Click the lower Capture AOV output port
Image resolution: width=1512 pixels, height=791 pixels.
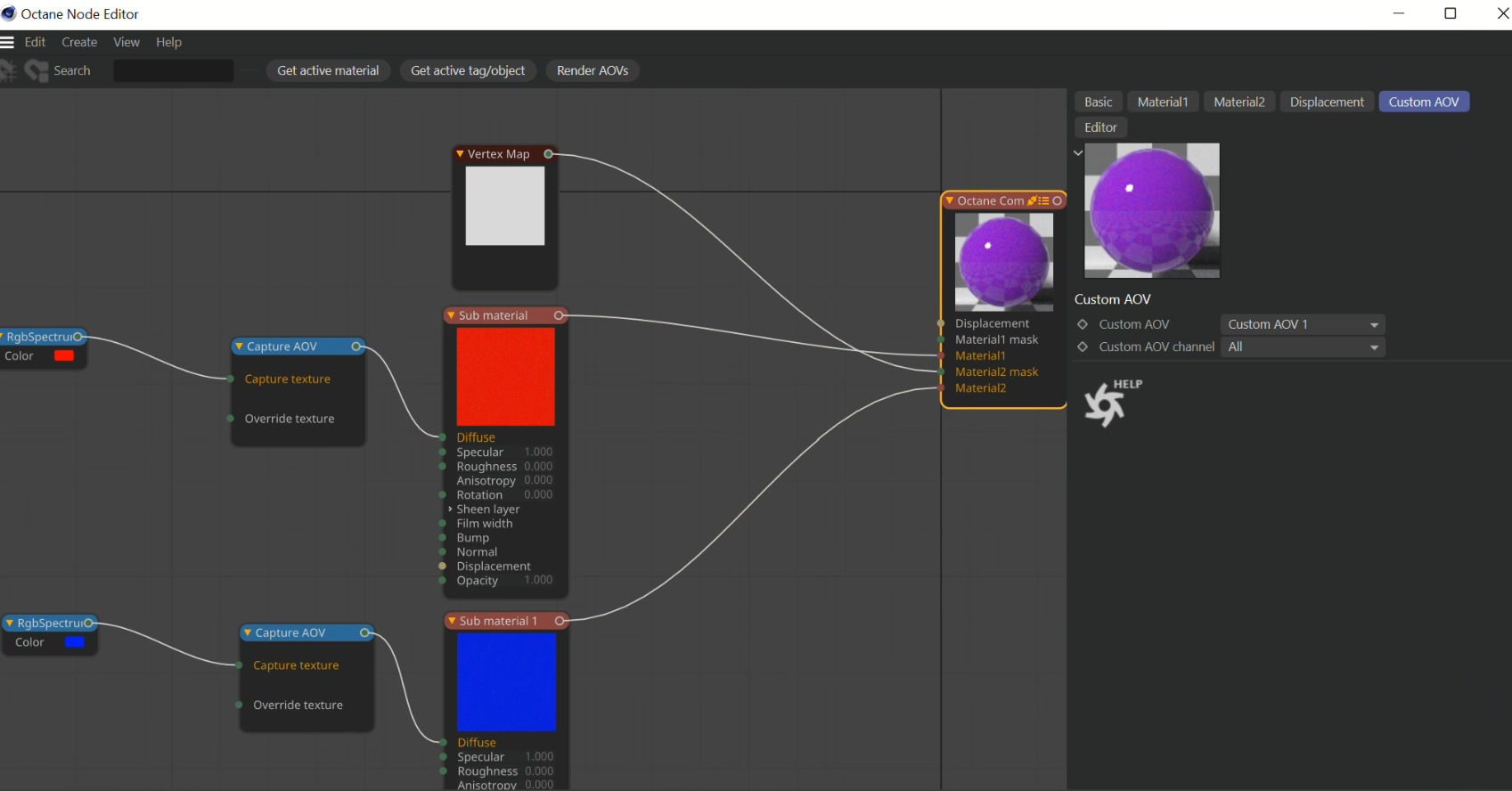[364, 632]
